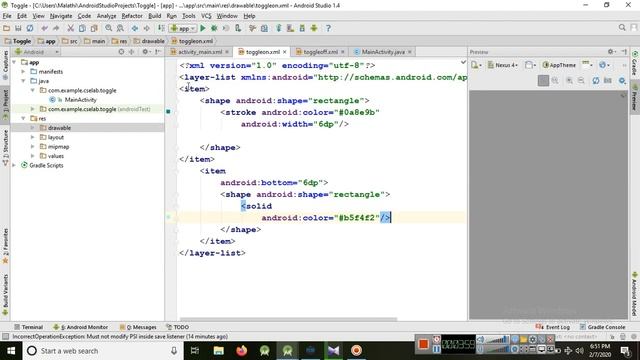Viewport: 640px width, 360px height.
Task: Select the drawable folder in the tree
Action: (59, 128)
